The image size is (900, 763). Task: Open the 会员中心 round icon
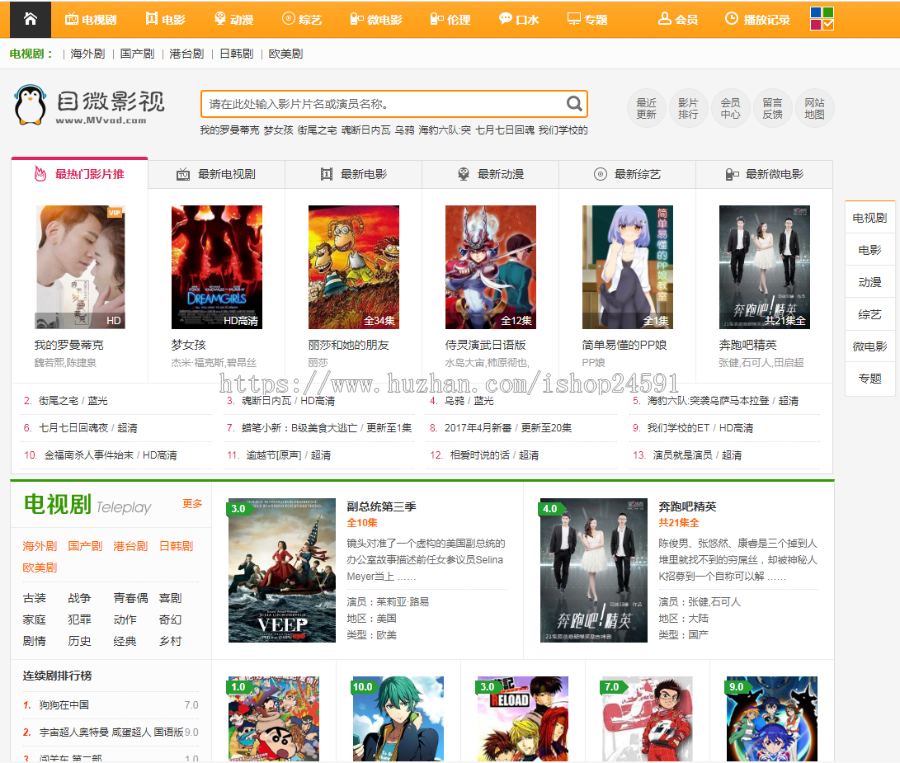(730, 108)
